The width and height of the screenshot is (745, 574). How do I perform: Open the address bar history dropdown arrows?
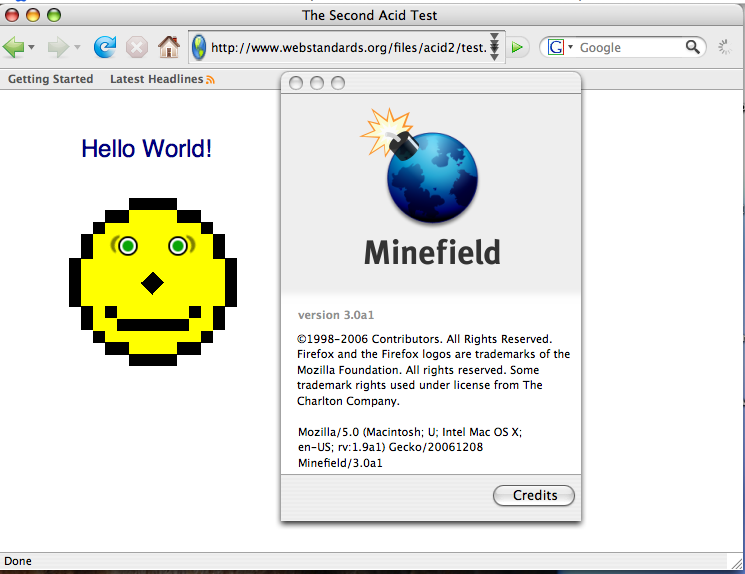pyautogui.click(x=494, y=47)
